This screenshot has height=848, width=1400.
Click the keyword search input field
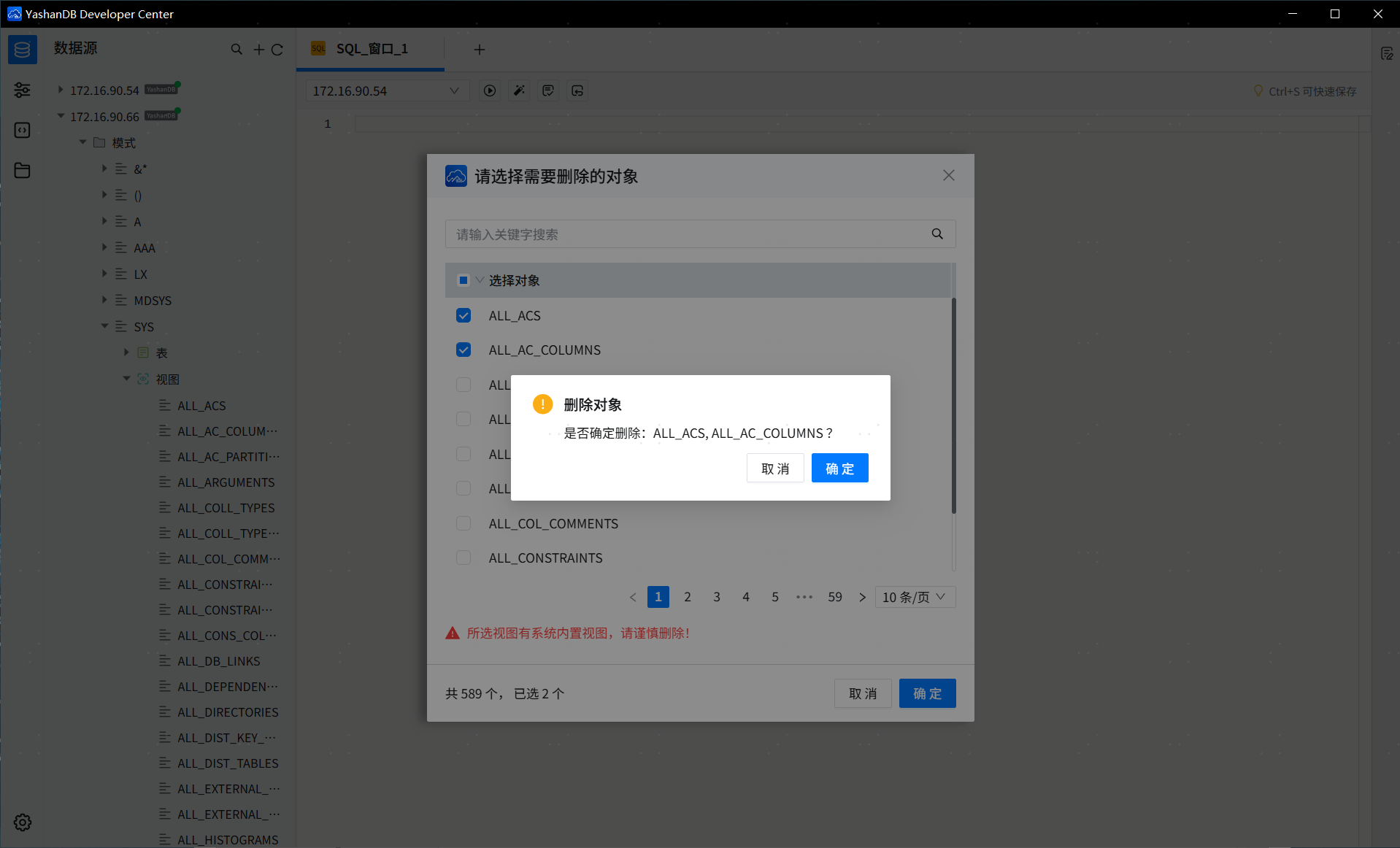coord(686,234)
